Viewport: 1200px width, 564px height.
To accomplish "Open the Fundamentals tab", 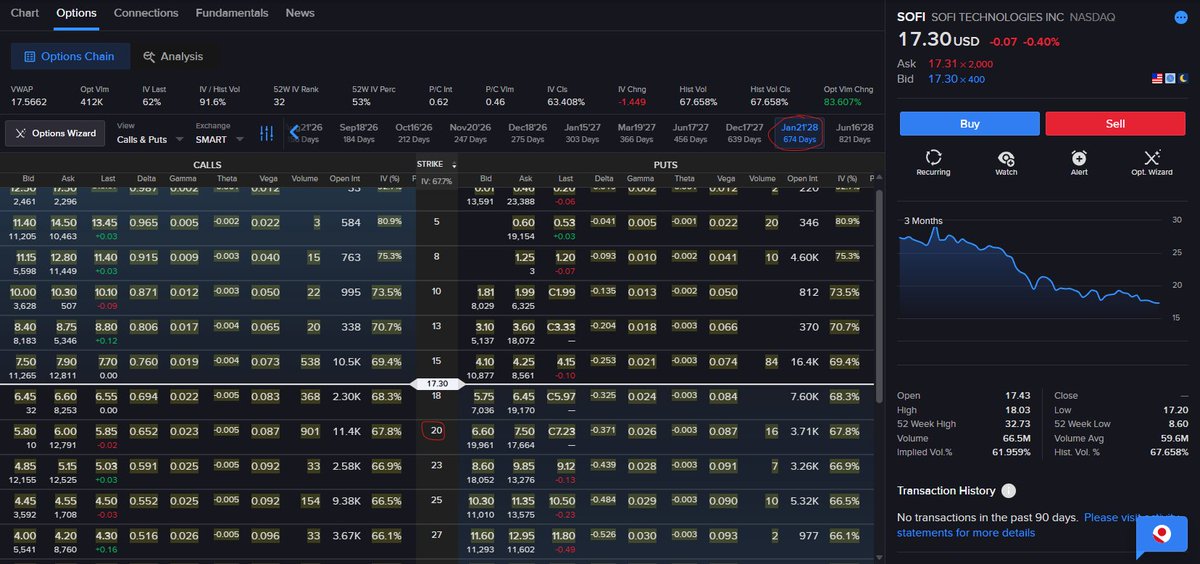I will [232, 13].
